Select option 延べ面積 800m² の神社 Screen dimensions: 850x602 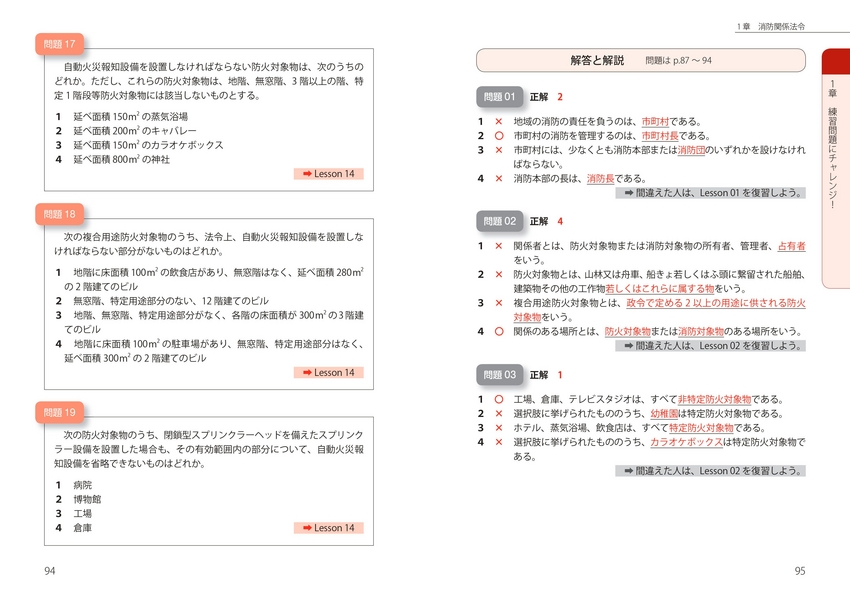tap(113, 159)
